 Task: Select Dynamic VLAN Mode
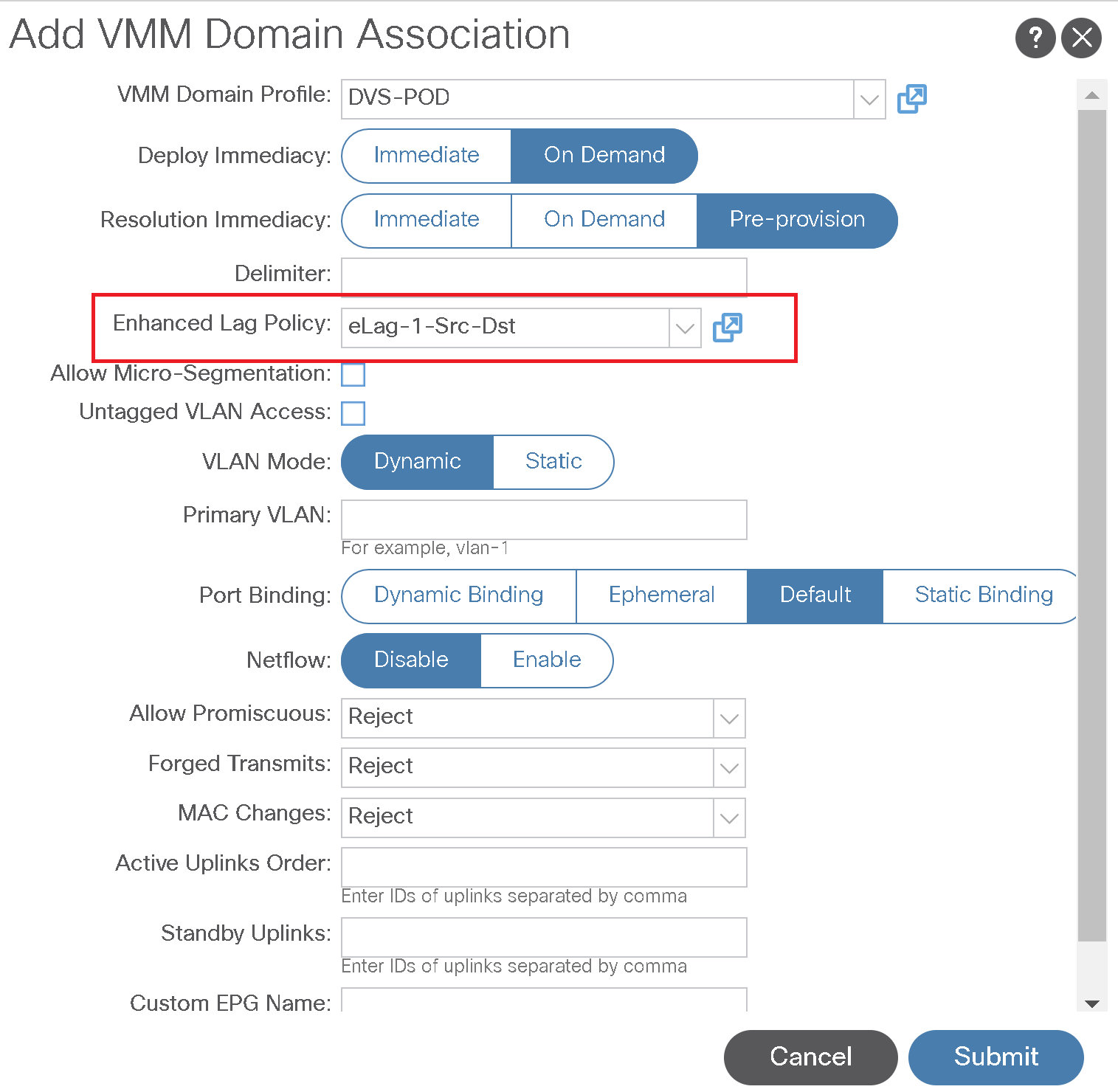coord(418,462)
